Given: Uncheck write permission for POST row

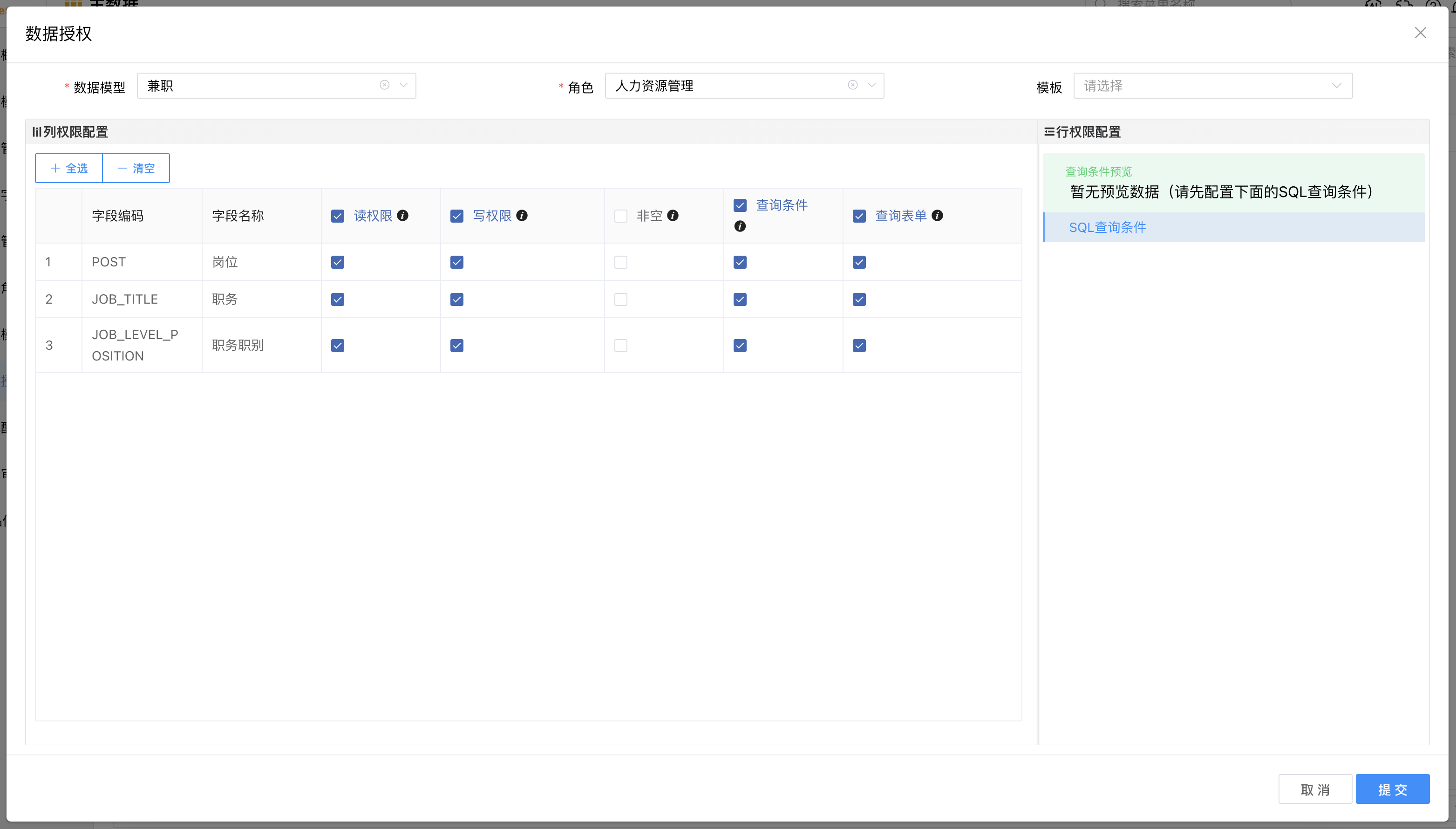Looking at the screenshot, I should pyautogui.click(x=456, y=262).
